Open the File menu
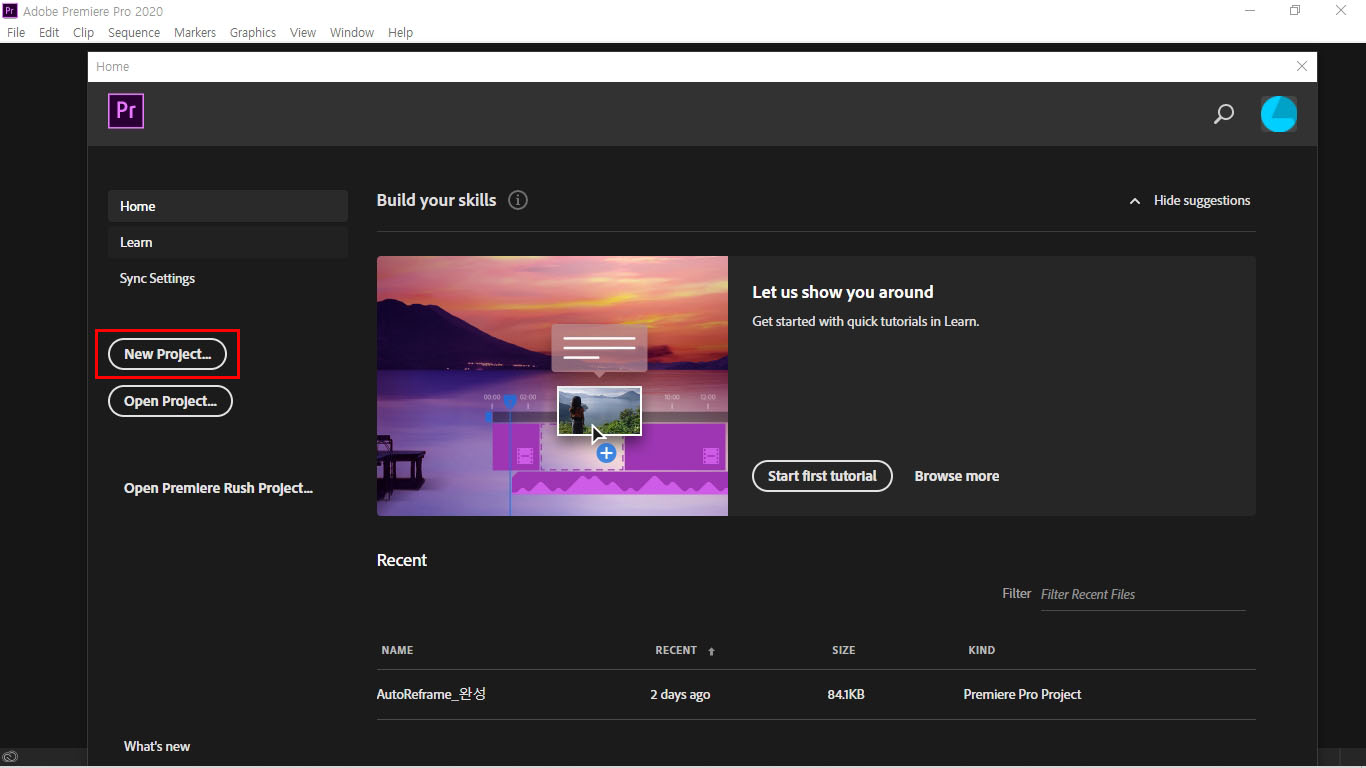Viewport: 1366px width, 768px height. point(16,32)
